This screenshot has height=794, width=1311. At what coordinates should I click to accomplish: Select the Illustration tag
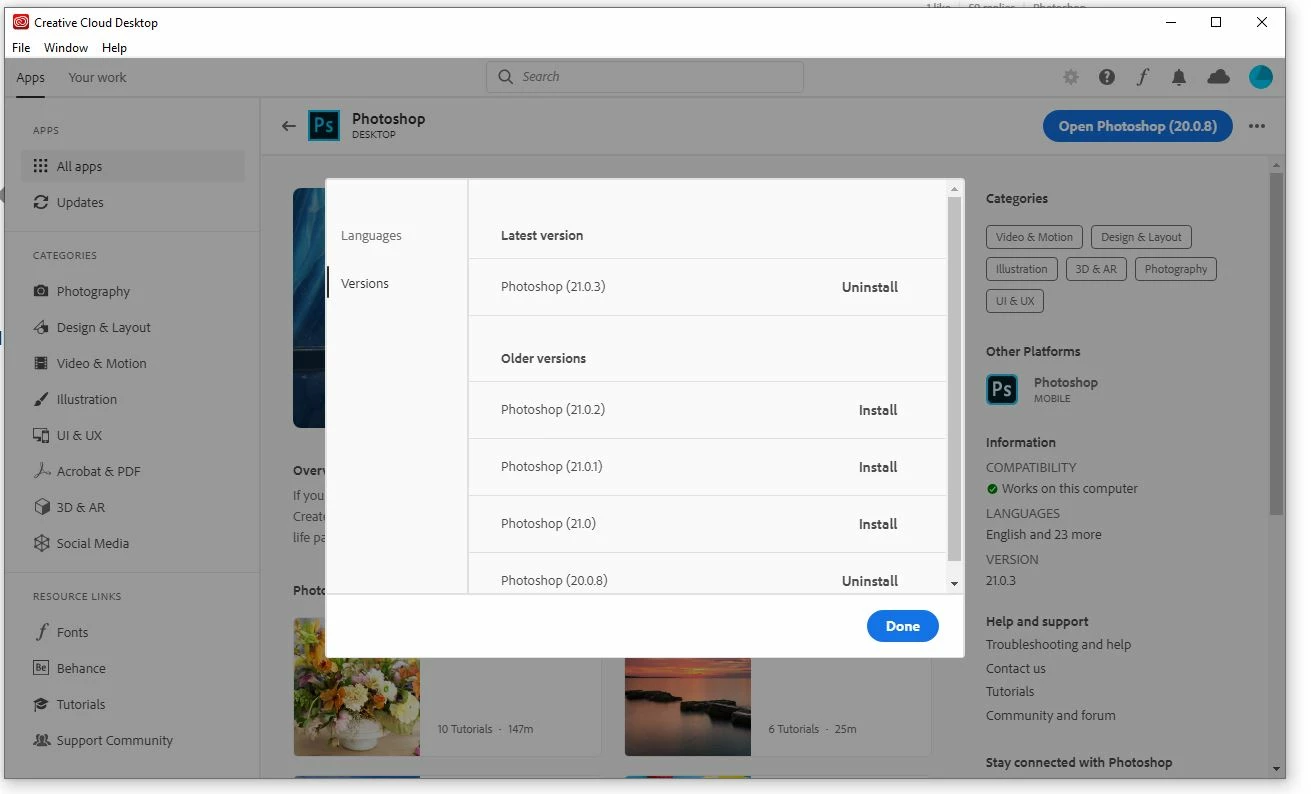click(1021, 269)
